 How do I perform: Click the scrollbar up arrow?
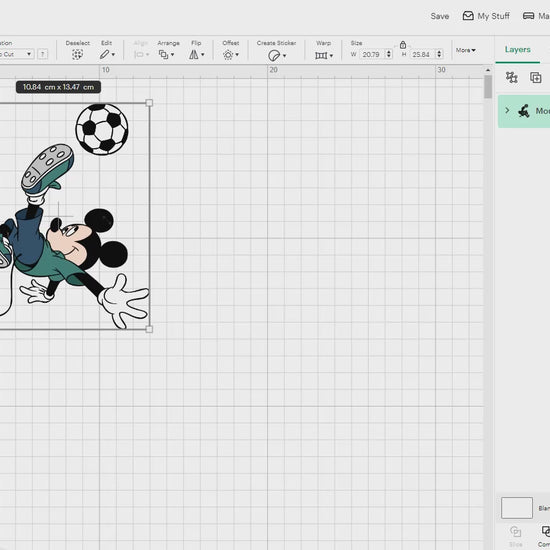488,70
